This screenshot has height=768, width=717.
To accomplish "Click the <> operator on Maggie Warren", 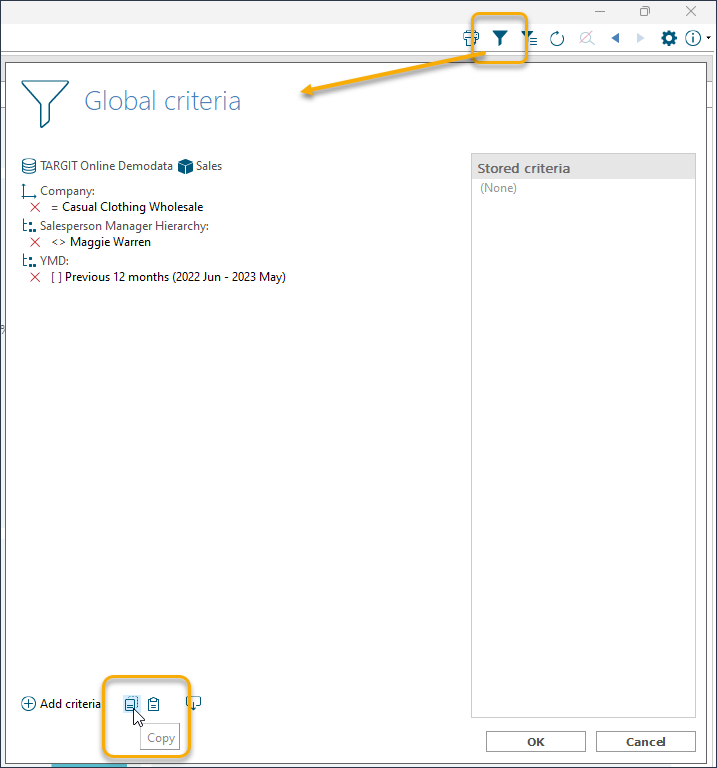I will (58, 242).
